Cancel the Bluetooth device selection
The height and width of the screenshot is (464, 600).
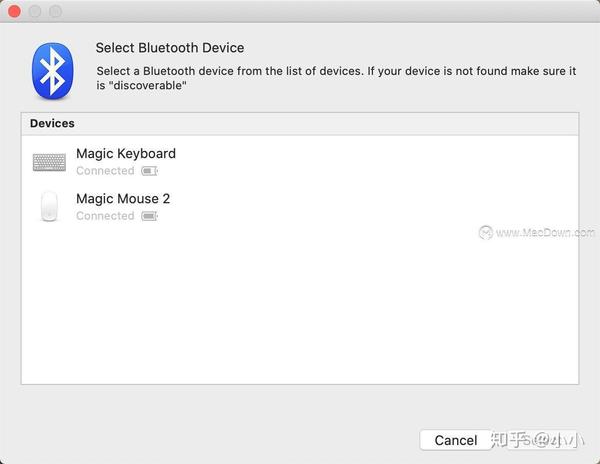455,440
